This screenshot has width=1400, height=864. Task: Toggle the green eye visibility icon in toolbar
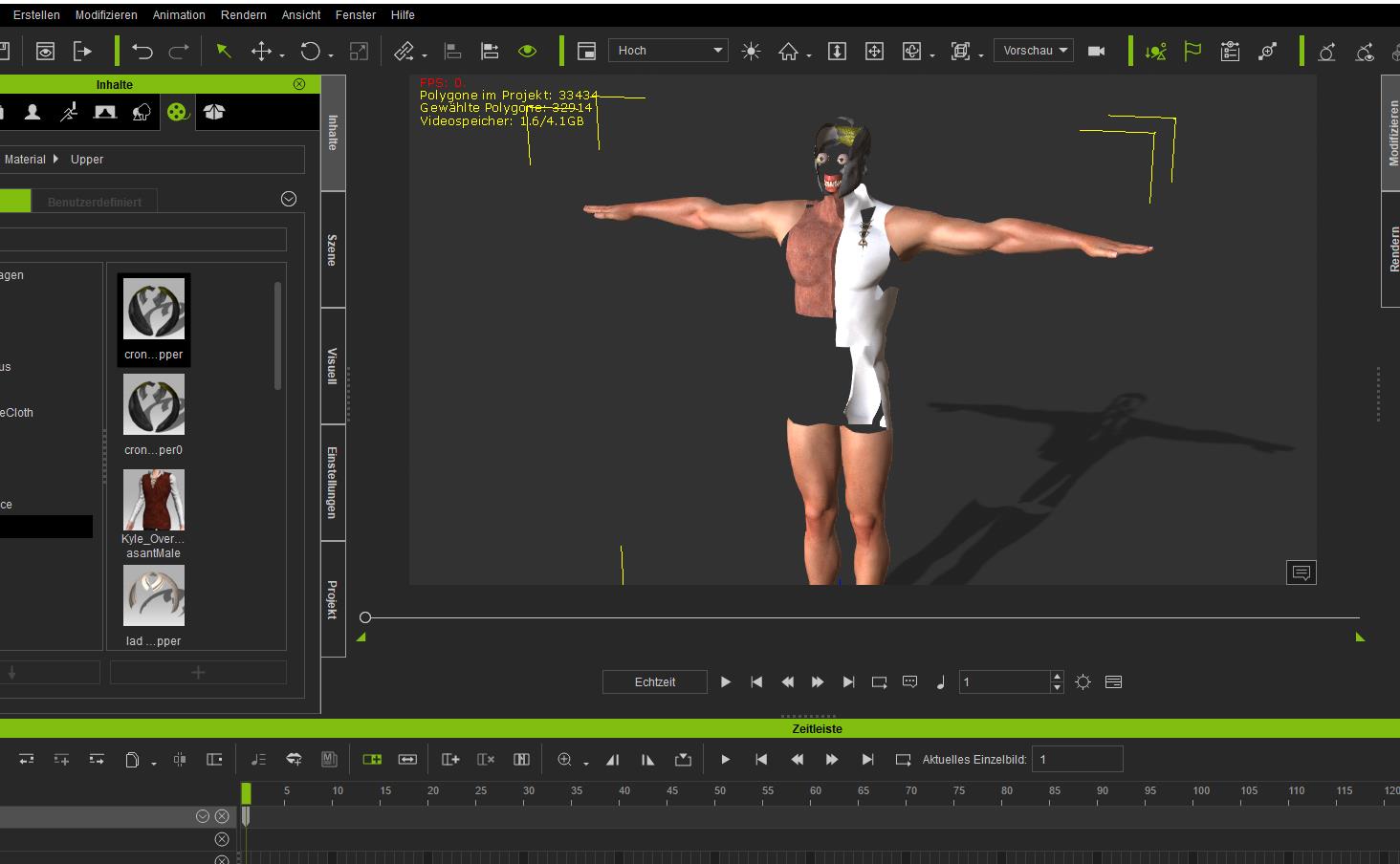[527, 51]
